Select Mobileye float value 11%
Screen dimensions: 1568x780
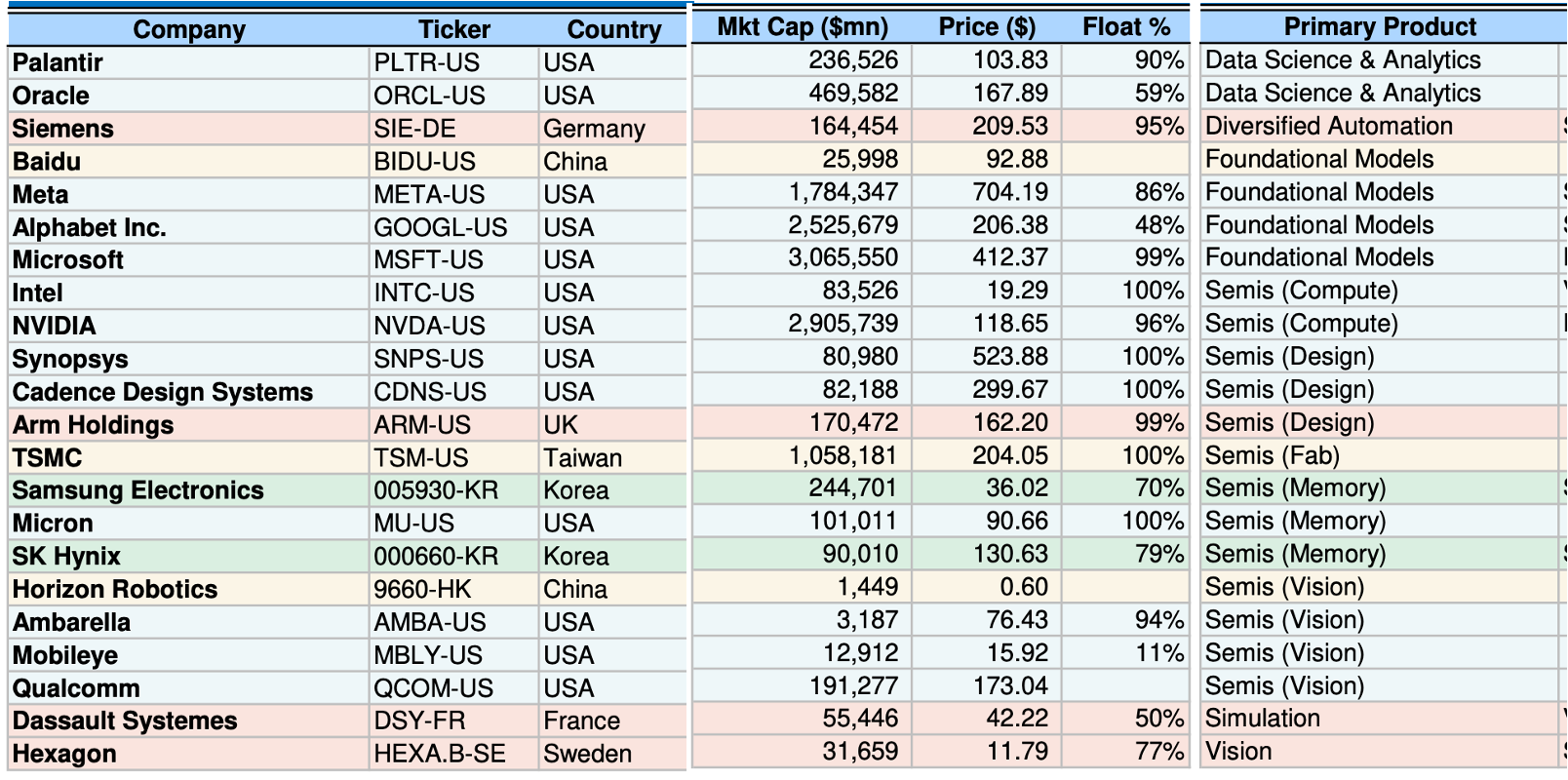[x=1125, y=653]
